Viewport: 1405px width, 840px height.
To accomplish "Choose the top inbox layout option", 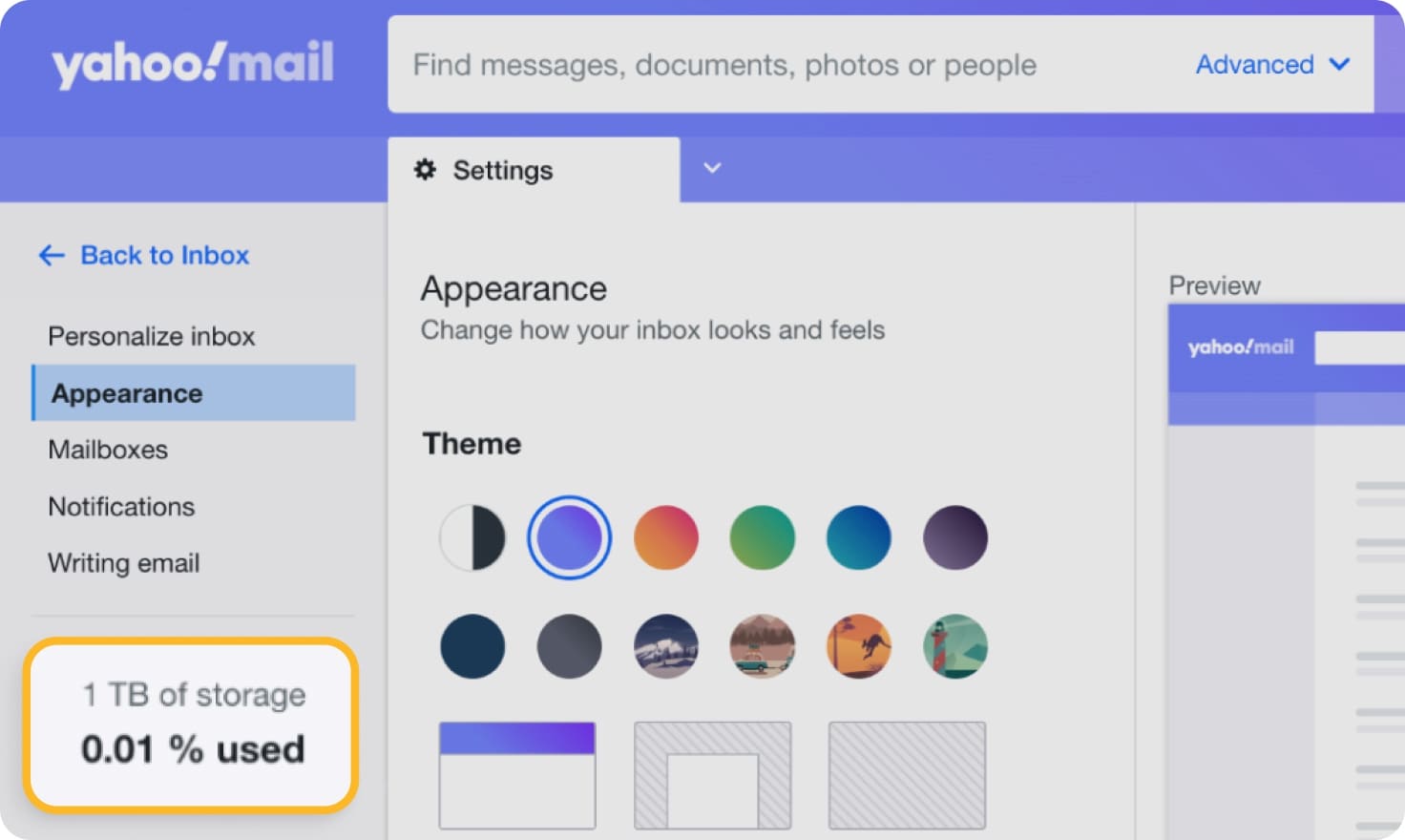I will coord(516,773).
